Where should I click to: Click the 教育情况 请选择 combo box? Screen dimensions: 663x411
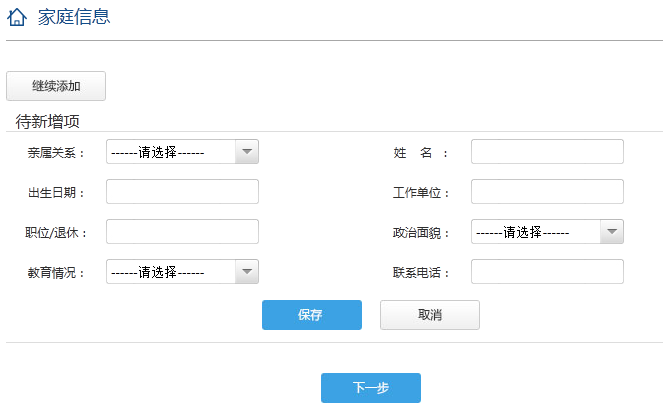[182, 271]
